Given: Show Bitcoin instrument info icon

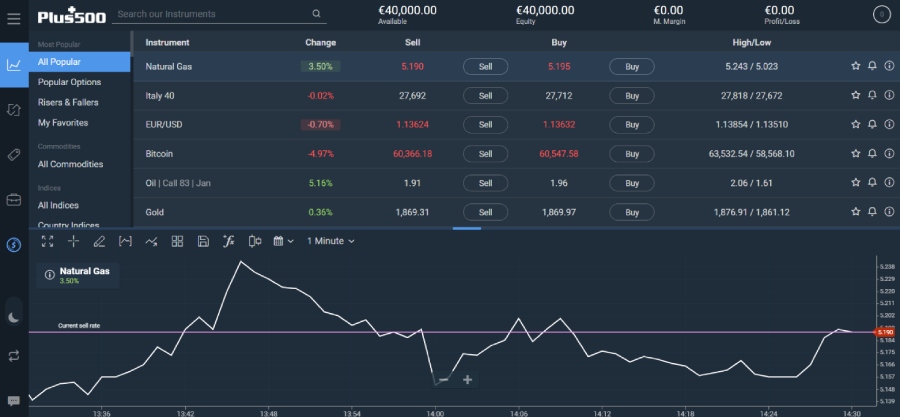Looking at the screenshot, I should [x=889, y=154].
